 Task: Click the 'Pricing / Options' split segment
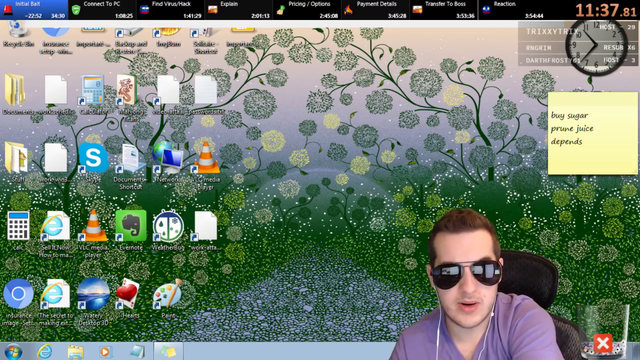307,10
